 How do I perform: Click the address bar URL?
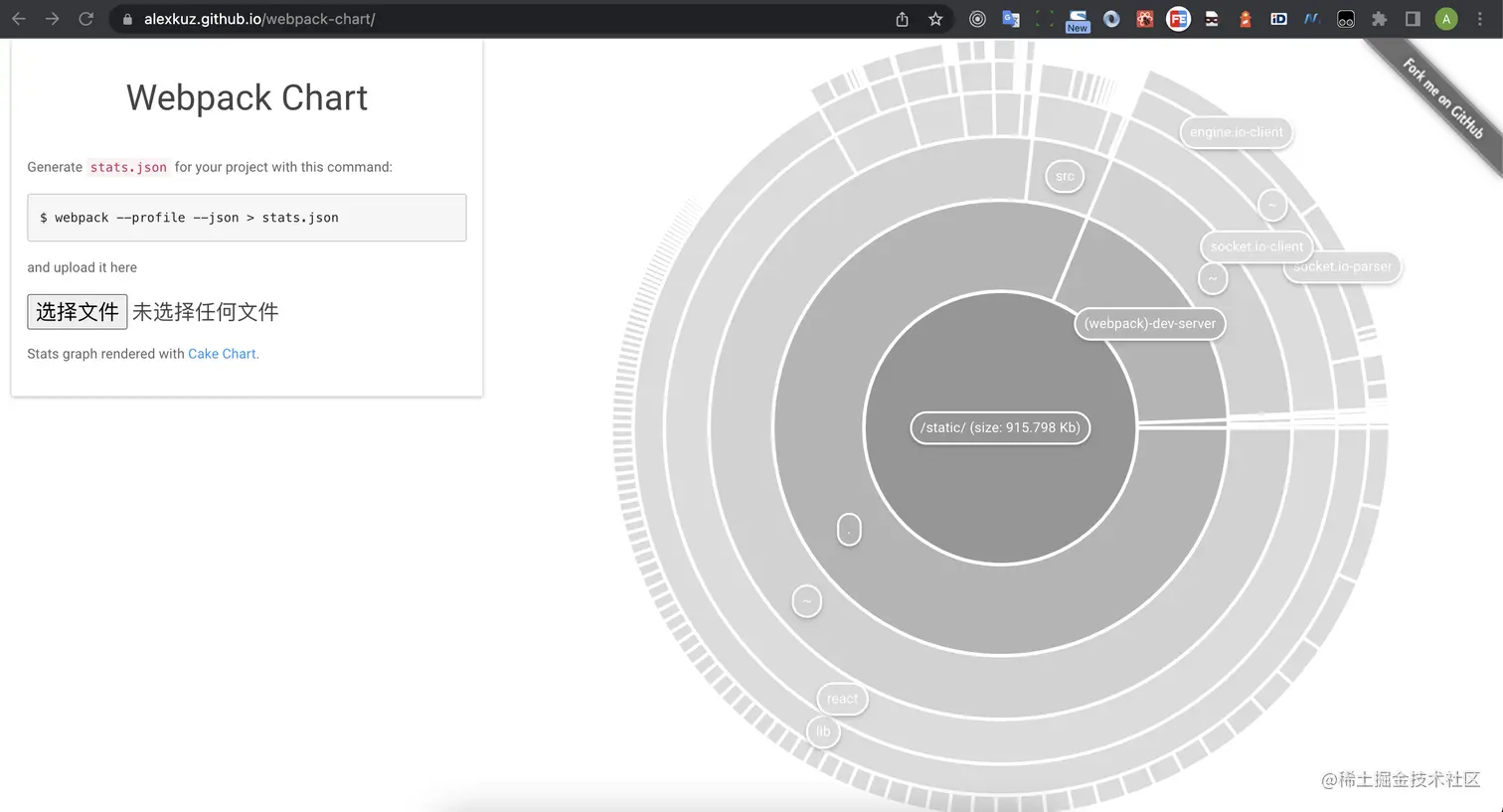pos(259,19)
